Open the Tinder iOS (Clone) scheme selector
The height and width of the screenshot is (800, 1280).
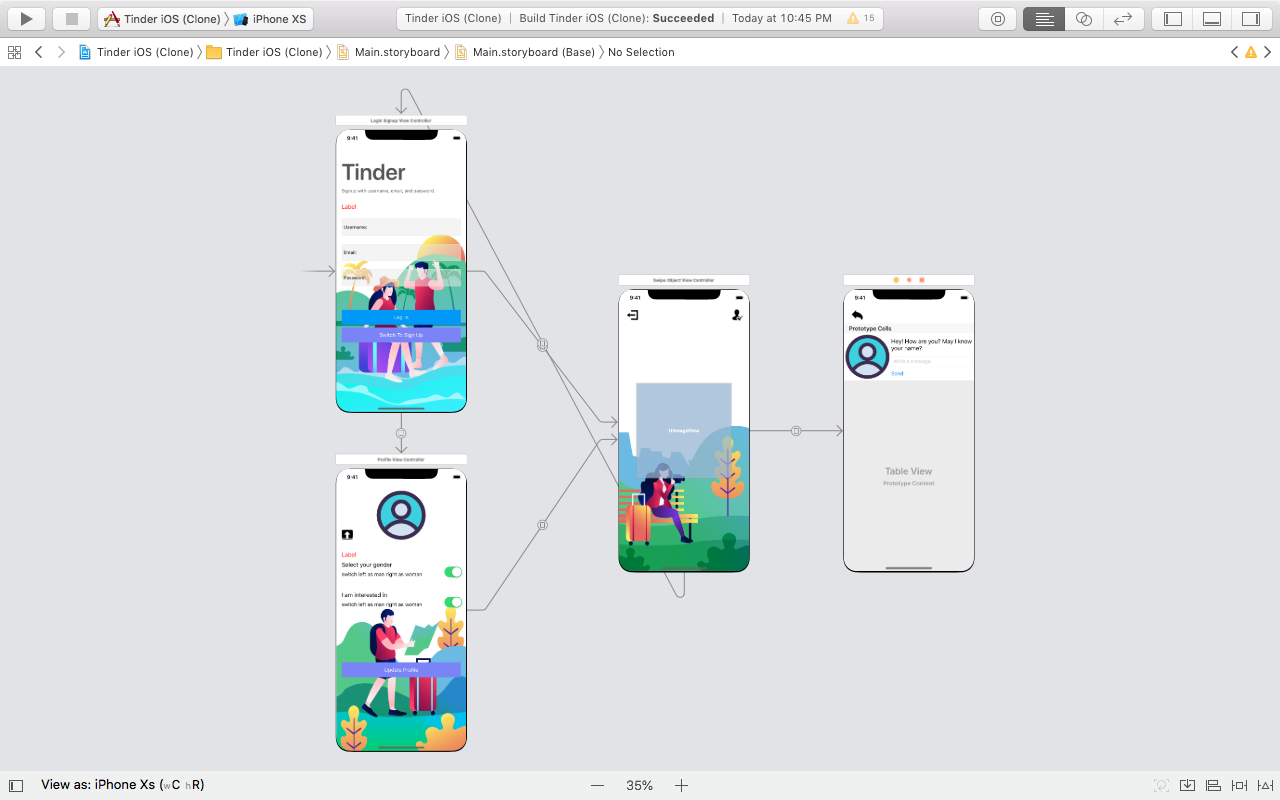[162, 19]
